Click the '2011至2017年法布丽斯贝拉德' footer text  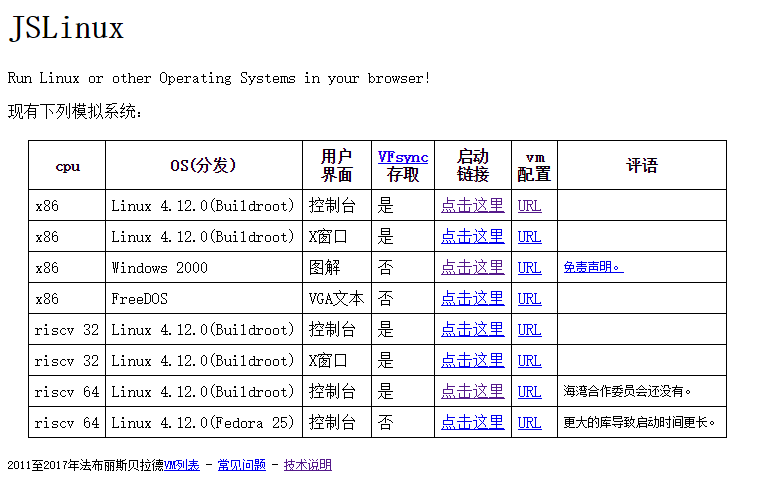click(x=86, y=465)
